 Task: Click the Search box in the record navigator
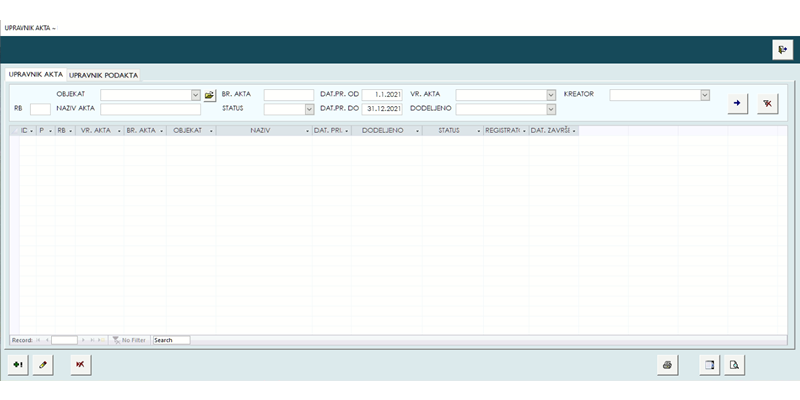pyautogui.click(x=170, y=340)
